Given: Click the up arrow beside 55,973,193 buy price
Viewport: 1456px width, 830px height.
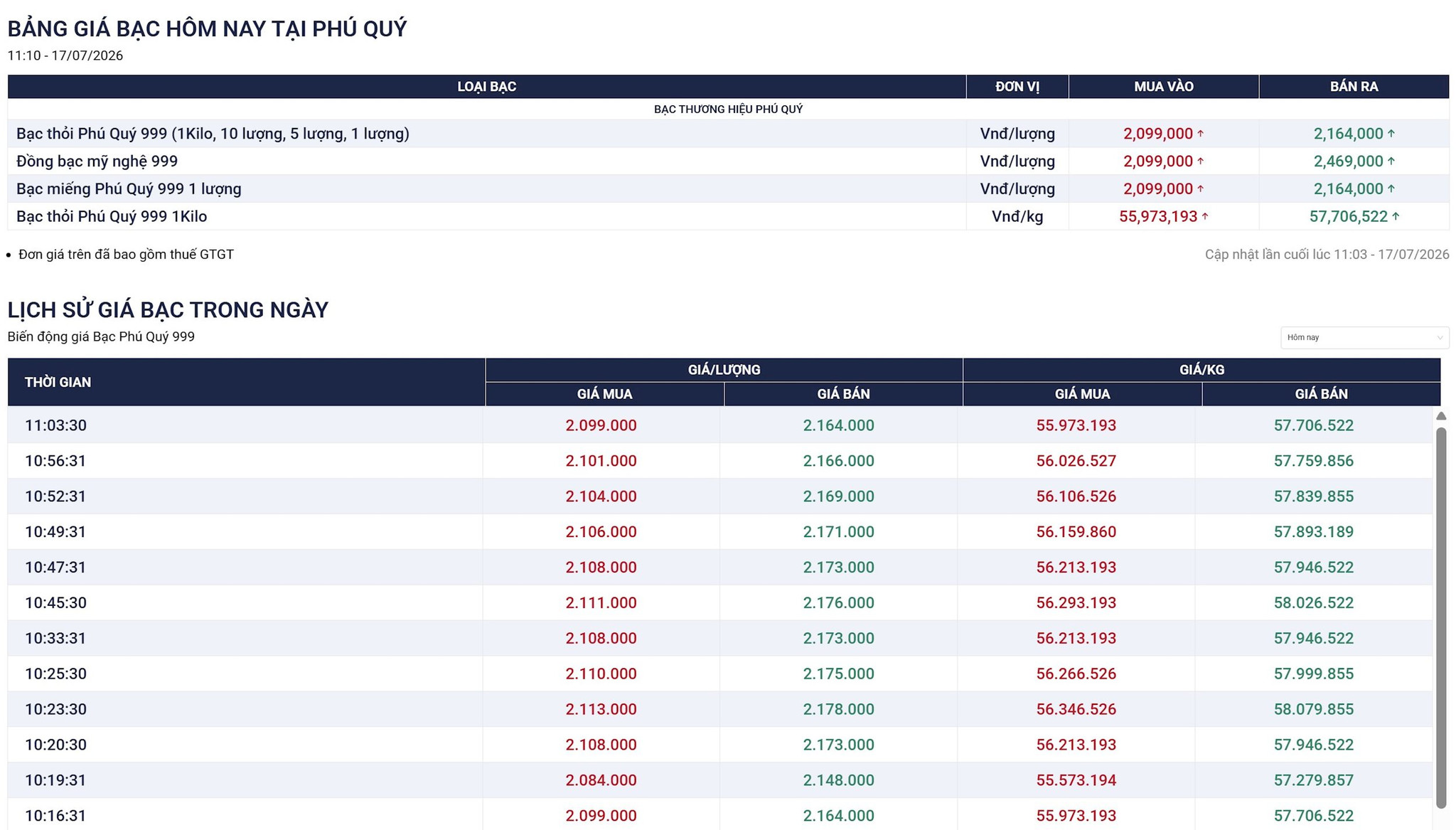Looking at the screenshot, I should 1205,216.
